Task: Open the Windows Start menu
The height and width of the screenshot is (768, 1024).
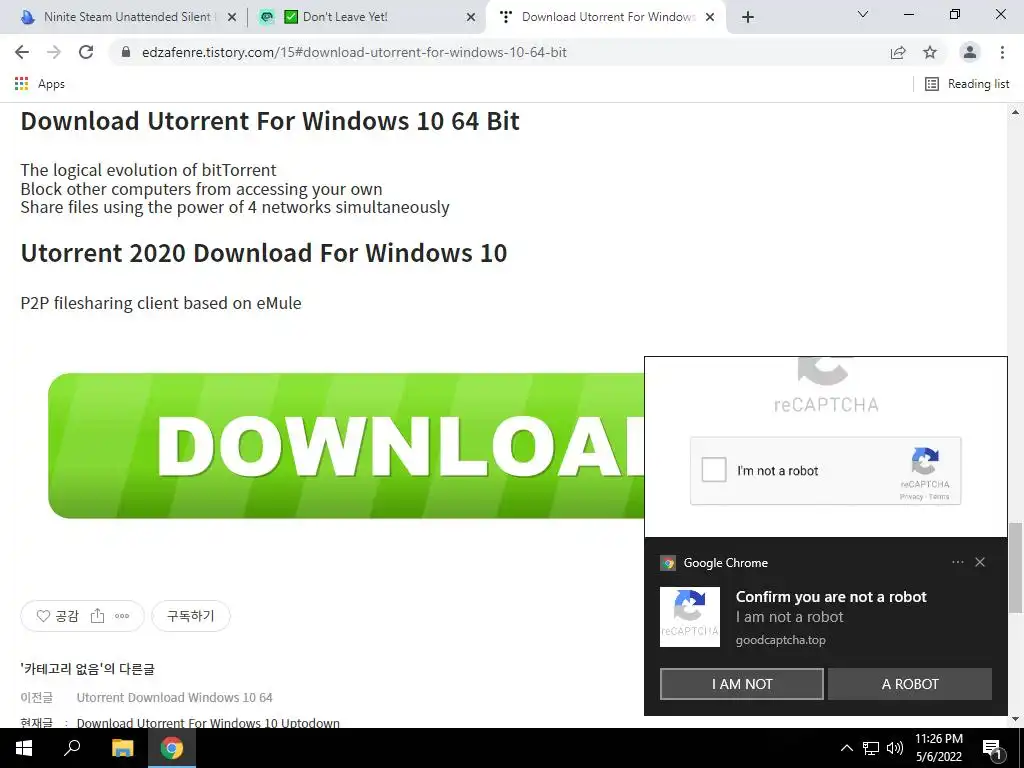Action: point(24,748)
